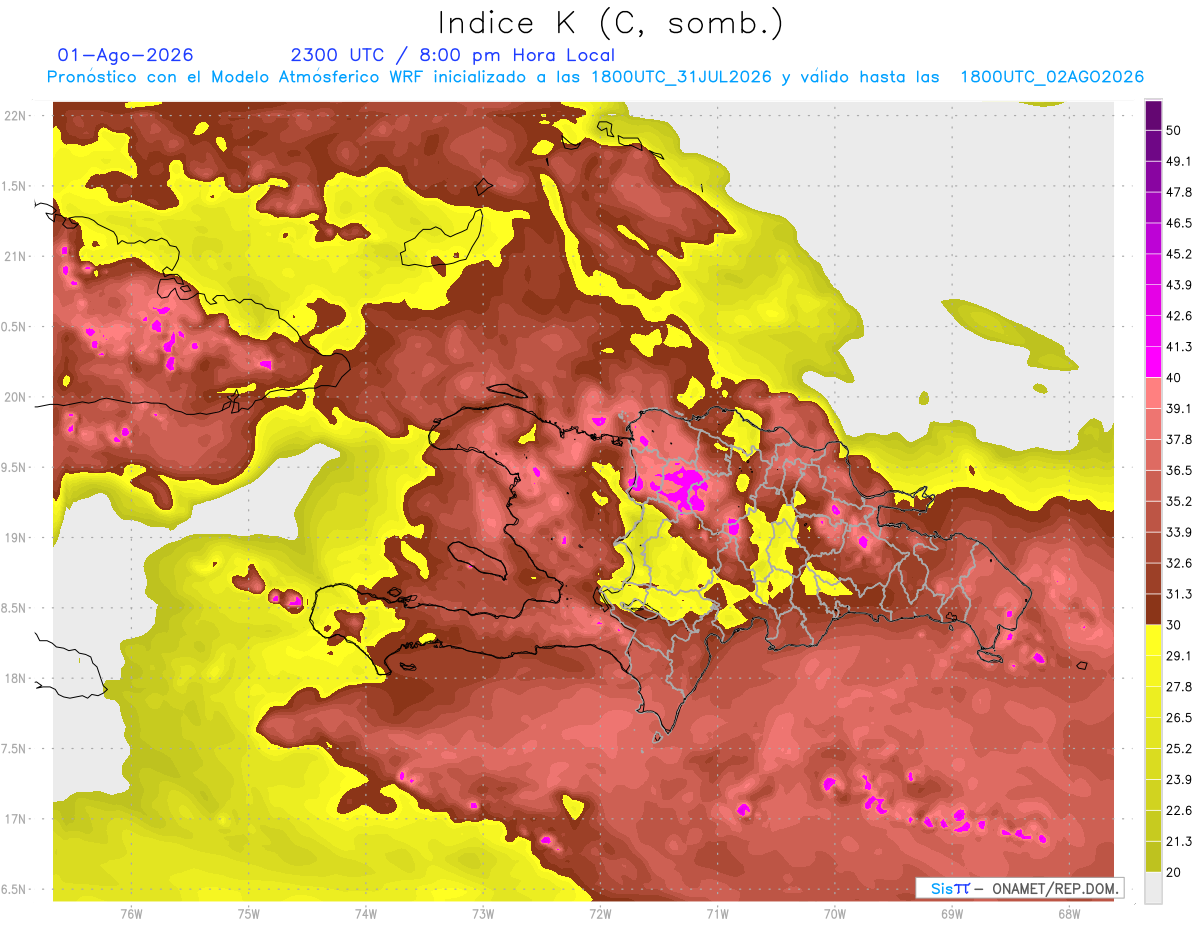
Task: Click the "72W" longitude label
Action: [x=600, y=914]
